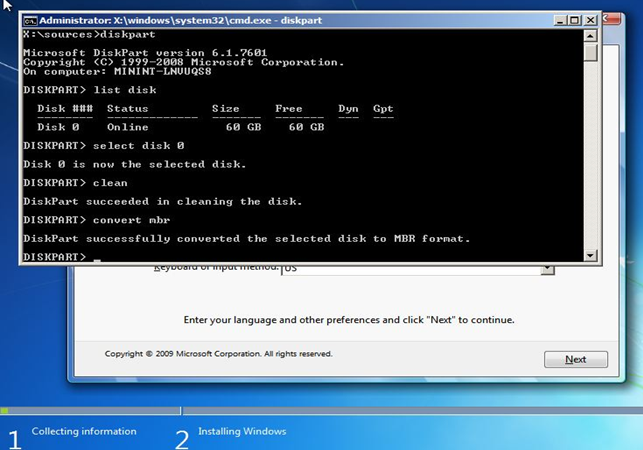Click the 'successfully converted ... MBR format' line
Image resolution: width=643 pixels, height=450 pixels.
(246, 239)
